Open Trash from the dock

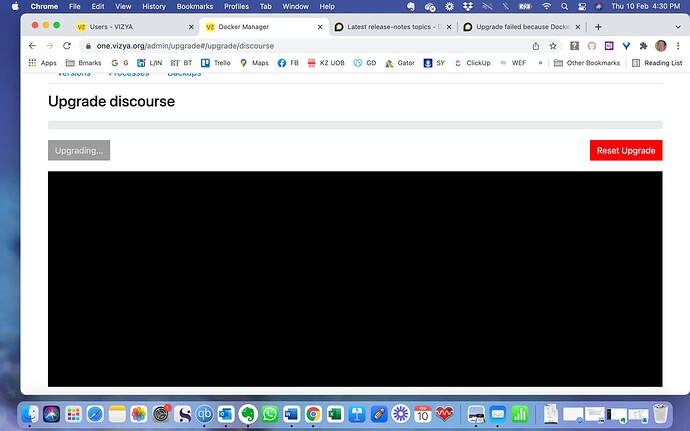pos(661,414)
